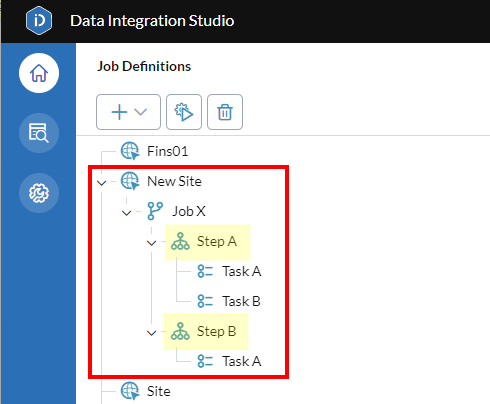
Task: Click the hierarchy icon beside Step B
Action: click(180, 331)
